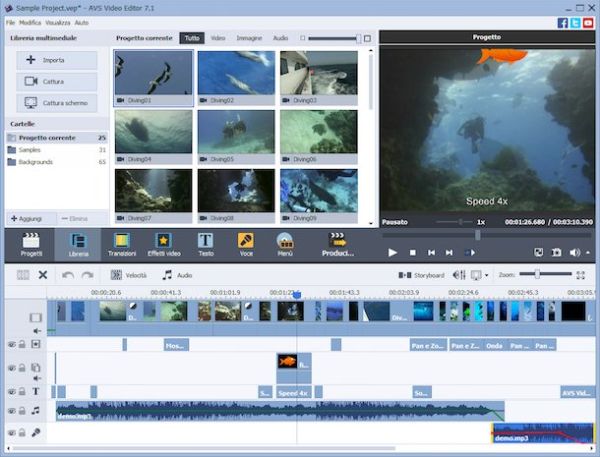Open the audio mixer icon
This screenshot has height=457, width=600.
tap(459, 275)
